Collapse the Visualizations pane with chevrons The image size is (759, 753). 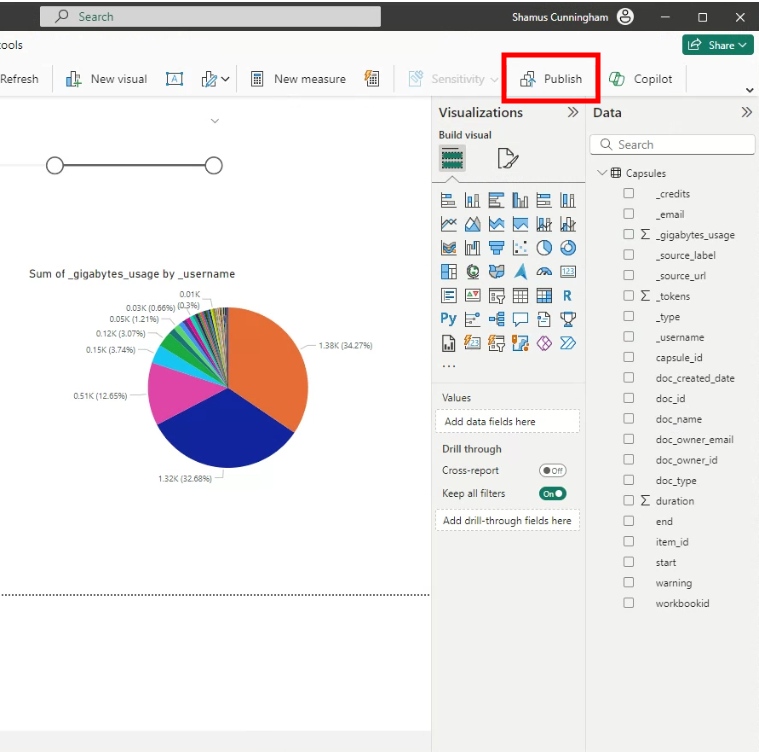pos(573,113)
